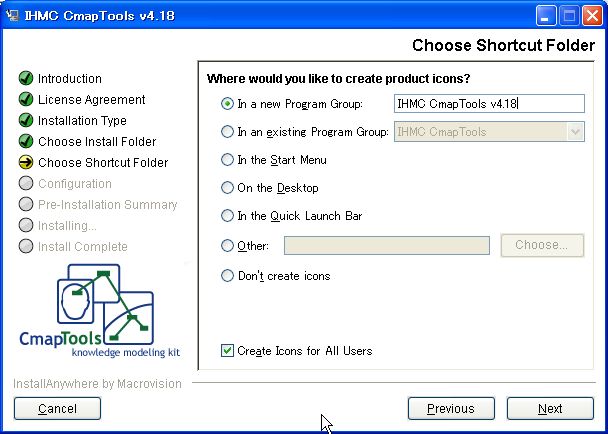Cancel the installation
Viewport: 608px width, 434px height.
tap(57, 408)
